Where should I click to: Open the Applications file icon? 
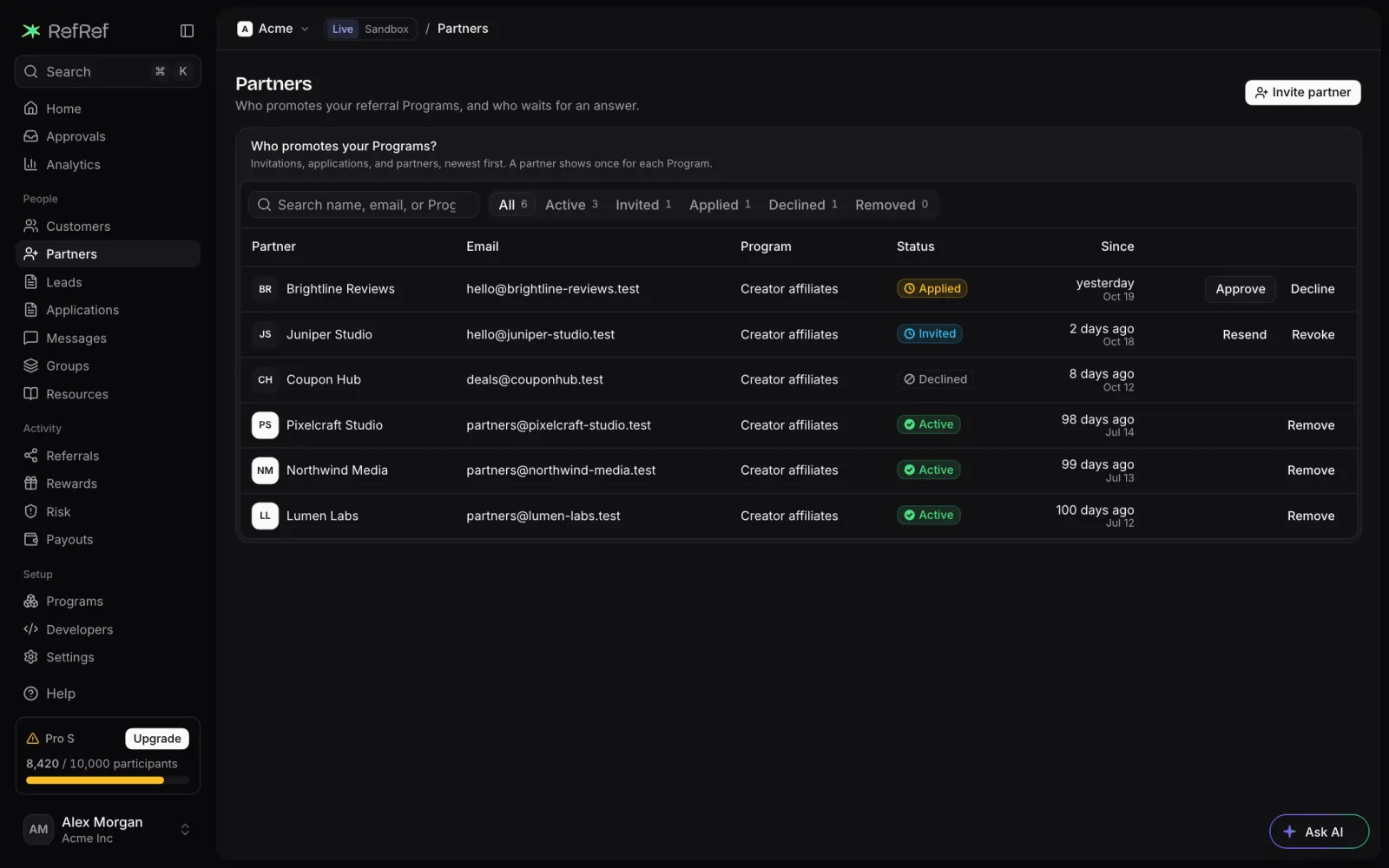click(31, 310)
